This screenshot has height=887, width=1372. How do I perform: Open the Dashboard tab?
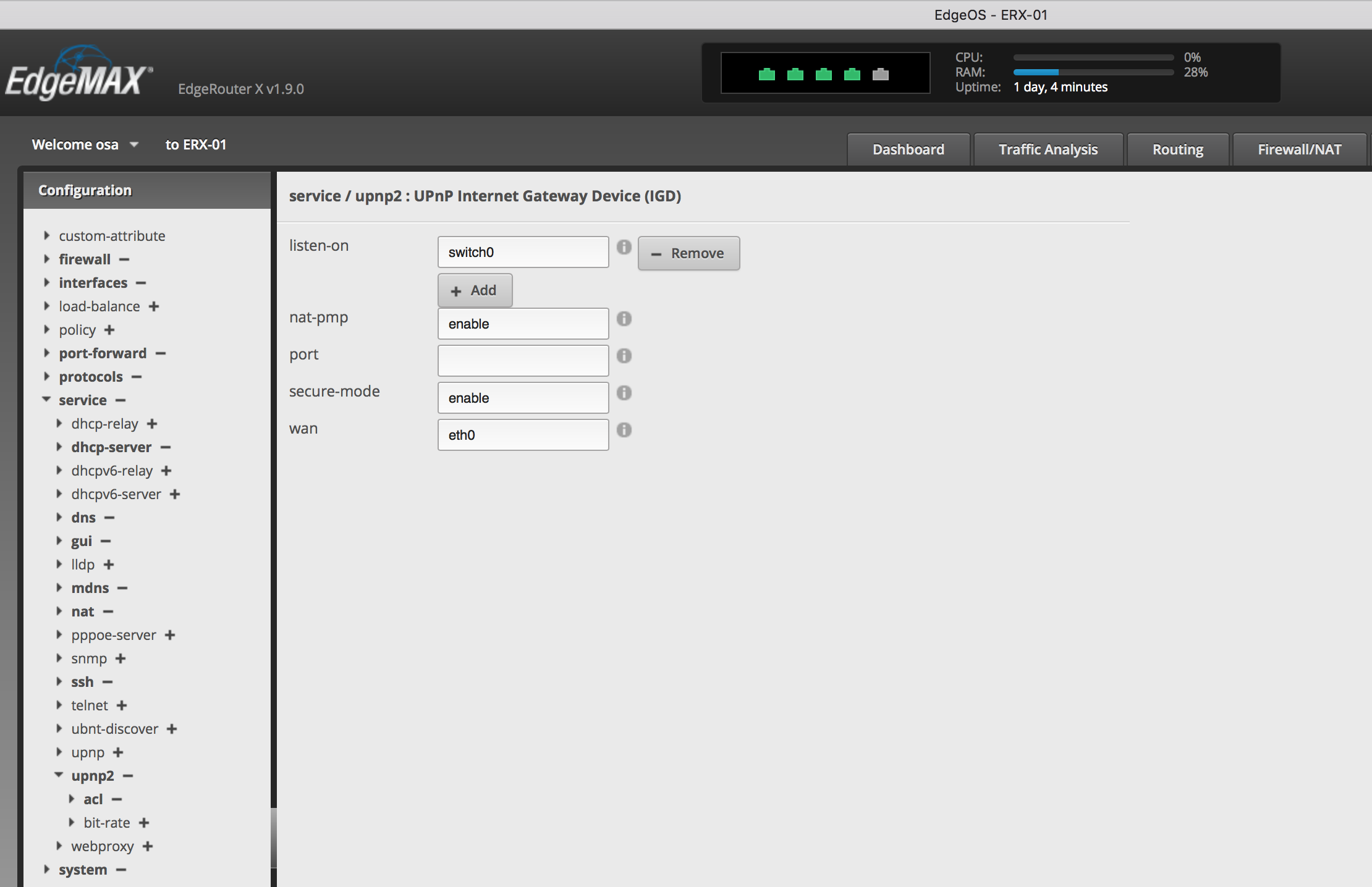point(908,149)
